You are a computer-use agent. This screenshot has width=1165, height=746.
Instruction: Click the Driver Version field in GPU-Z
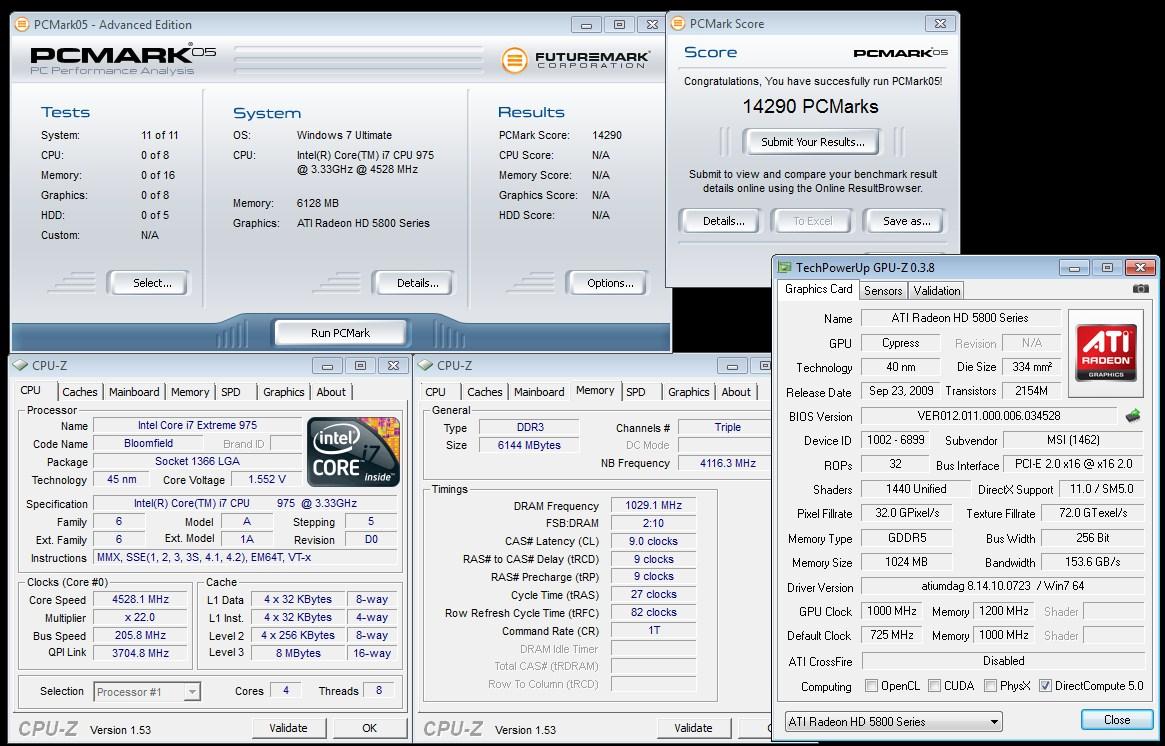(x=1003, y=586)
